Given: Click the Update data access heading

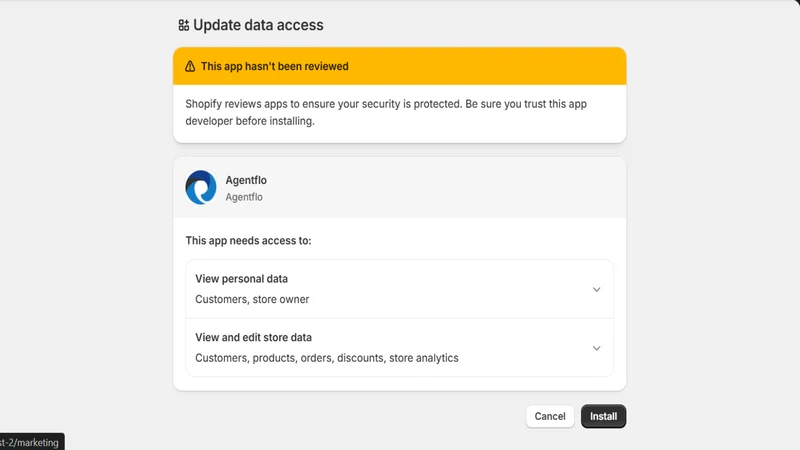Looking at the screenshot, I should 258,25.
